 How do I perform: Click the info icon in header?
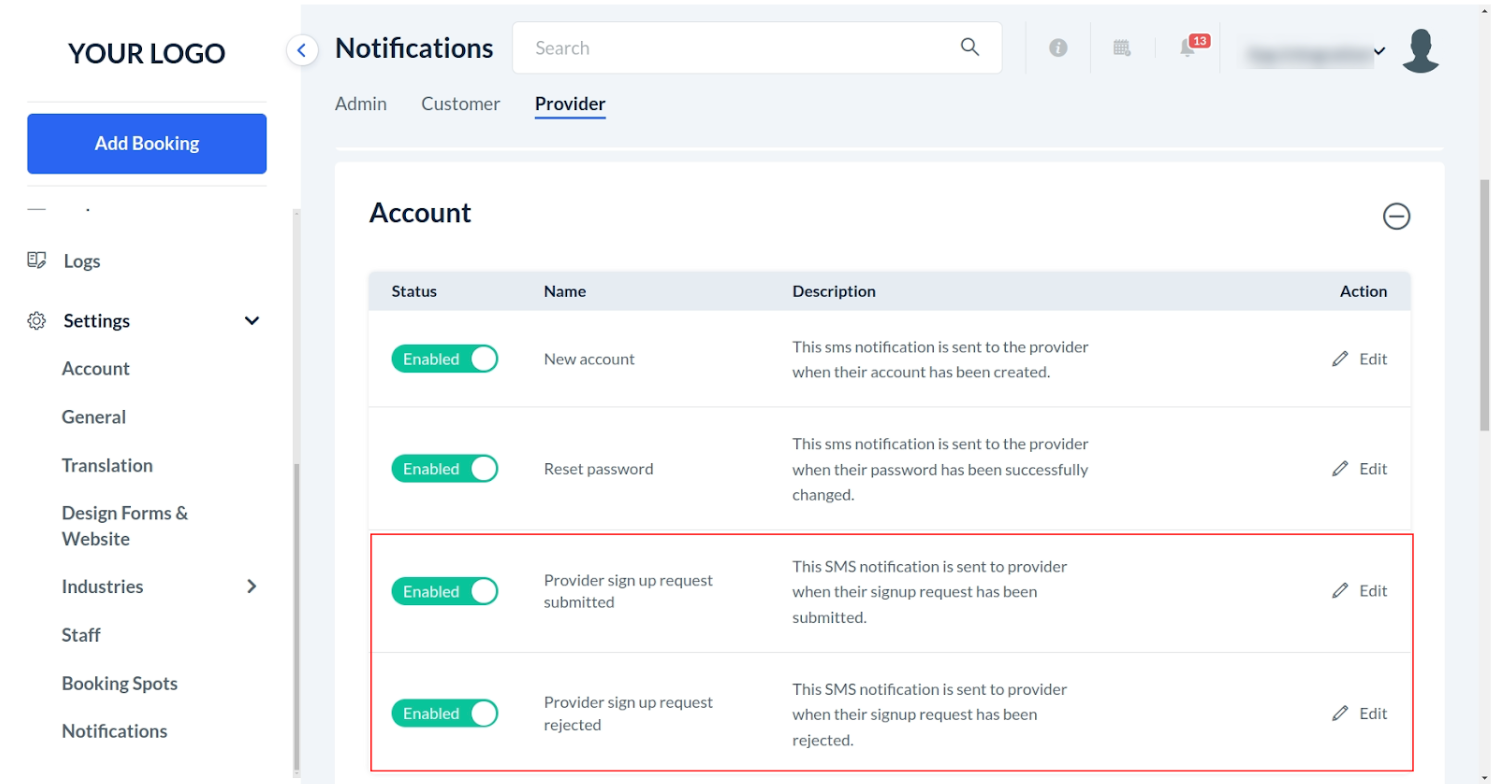coord(1058,48)
